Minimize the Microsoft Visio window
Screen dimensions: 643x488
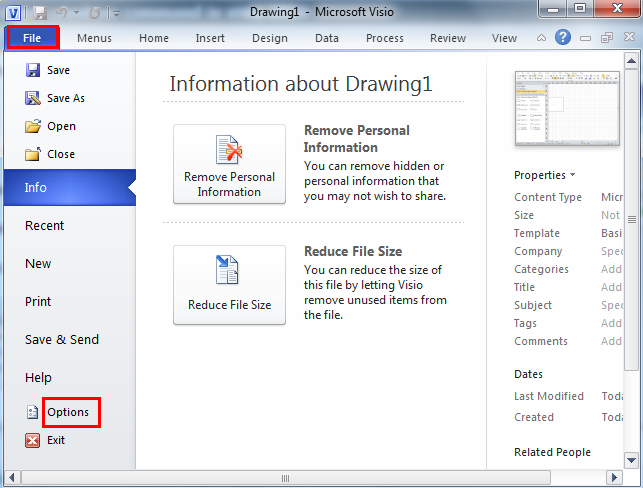pos(553,9)
